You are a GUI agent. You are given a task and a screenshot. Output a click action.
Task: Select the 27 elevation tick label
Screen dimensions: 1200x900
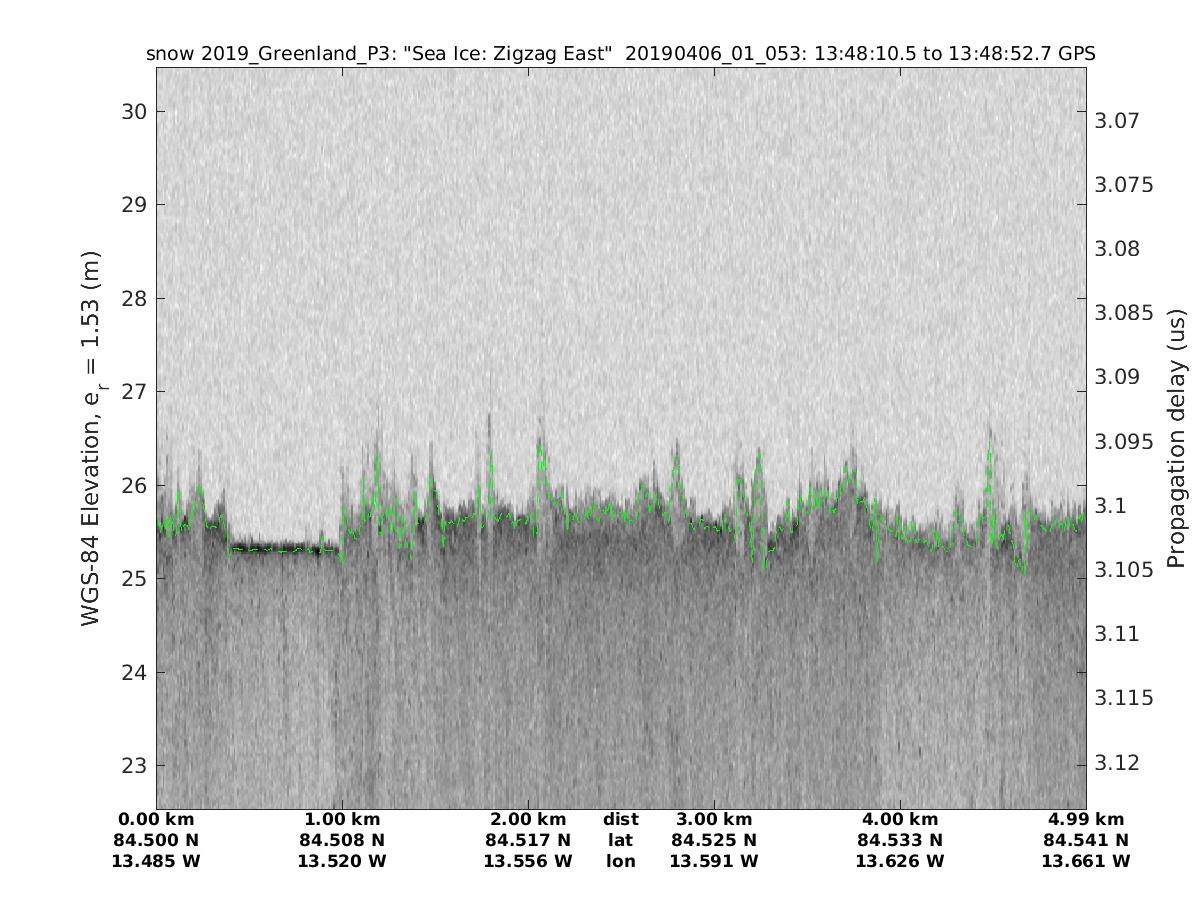point(134,392)
